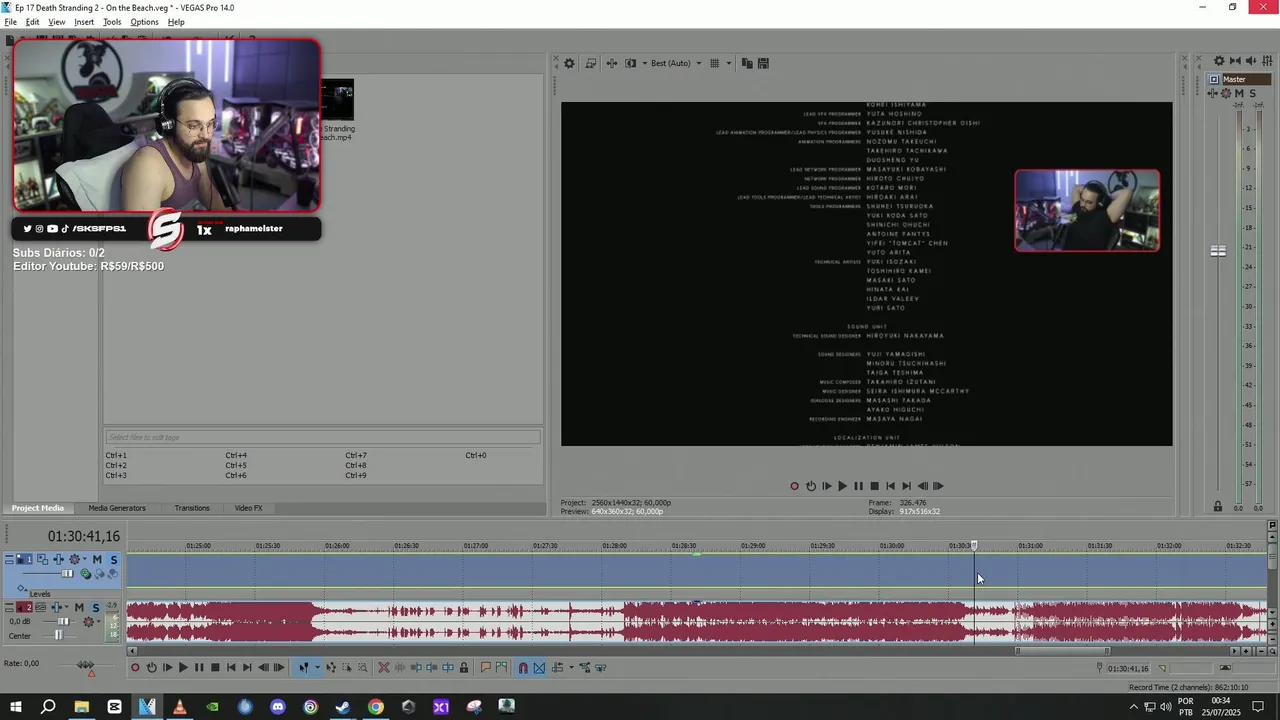This screenshot has width=1280, height=720.
Task: Toggle preview overlays grid icon
Action: tap(714, 63)
